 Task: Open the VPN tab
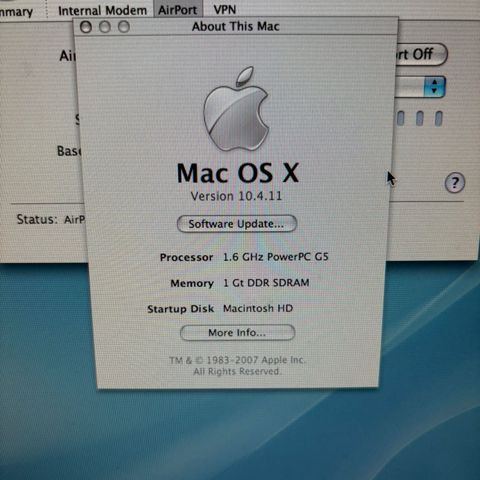tap(225, 10)
